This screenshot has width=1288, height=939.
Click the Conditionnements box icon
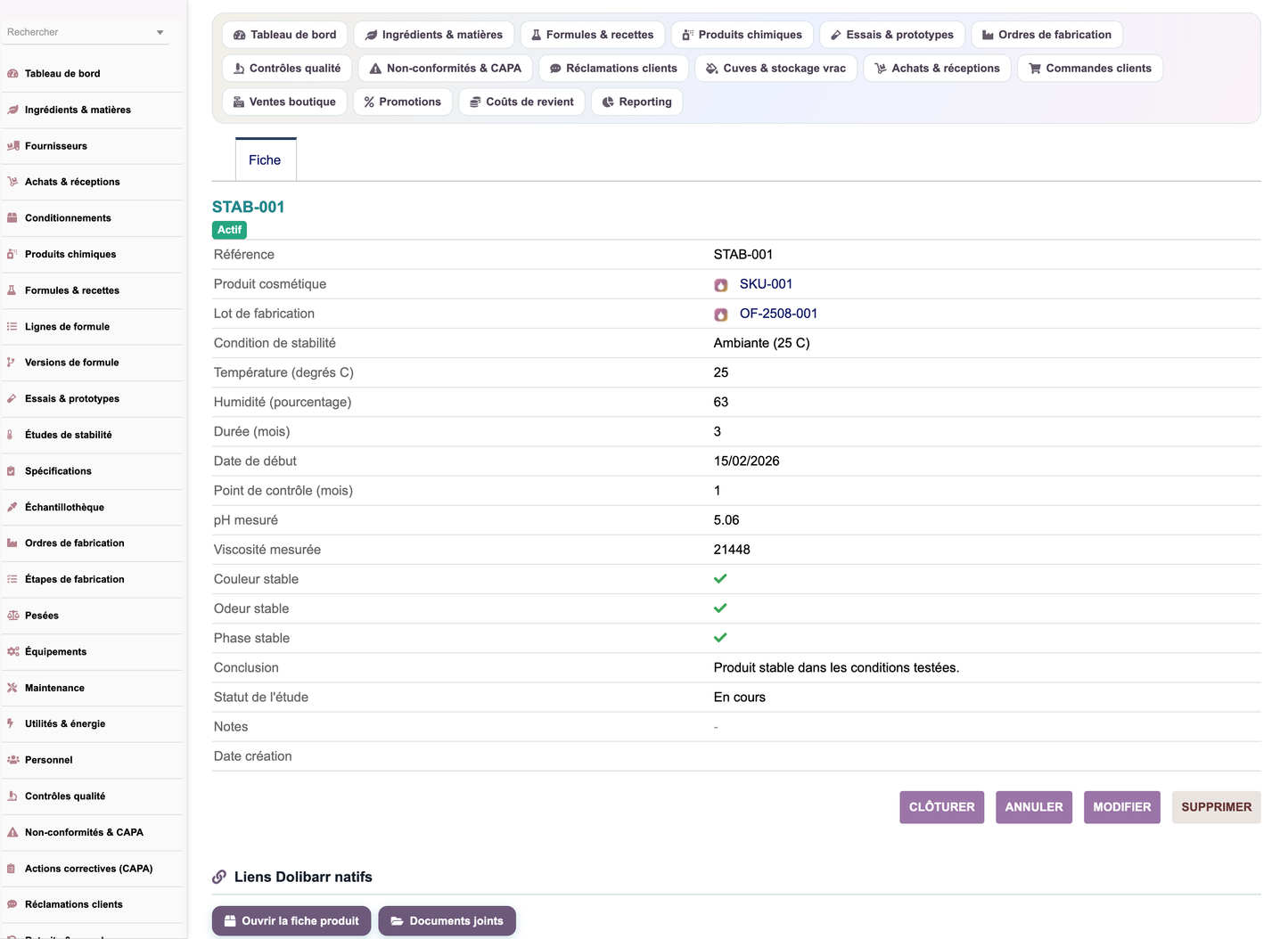click(12, 218)
